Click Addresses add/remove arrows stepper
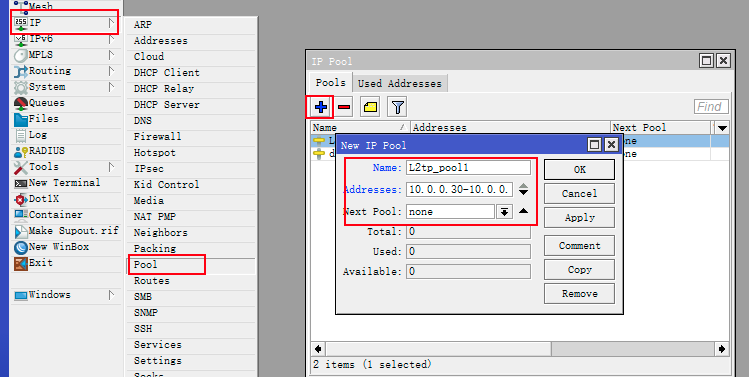The image size is (749, 377). tap(524, 190)
